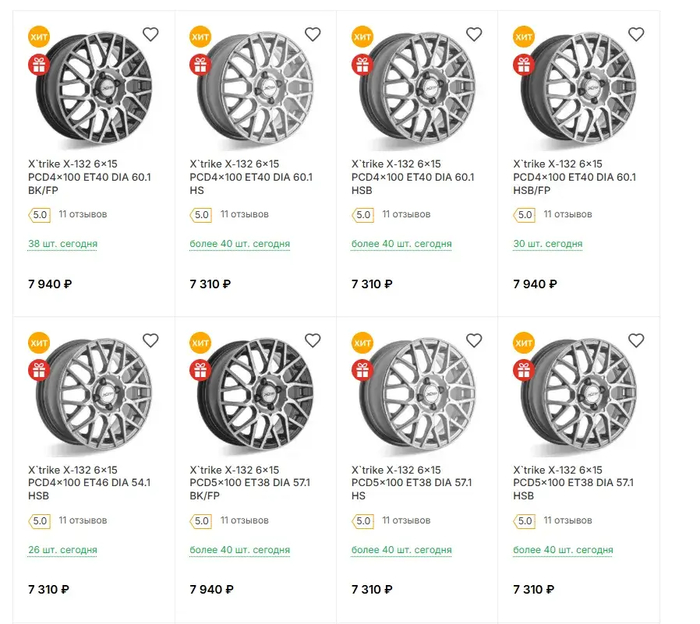700x624 pixels.
Task: Toggle wishlist heart for PCD4×100 ET40 HSB wheel
Action: (x=475, y=34)
